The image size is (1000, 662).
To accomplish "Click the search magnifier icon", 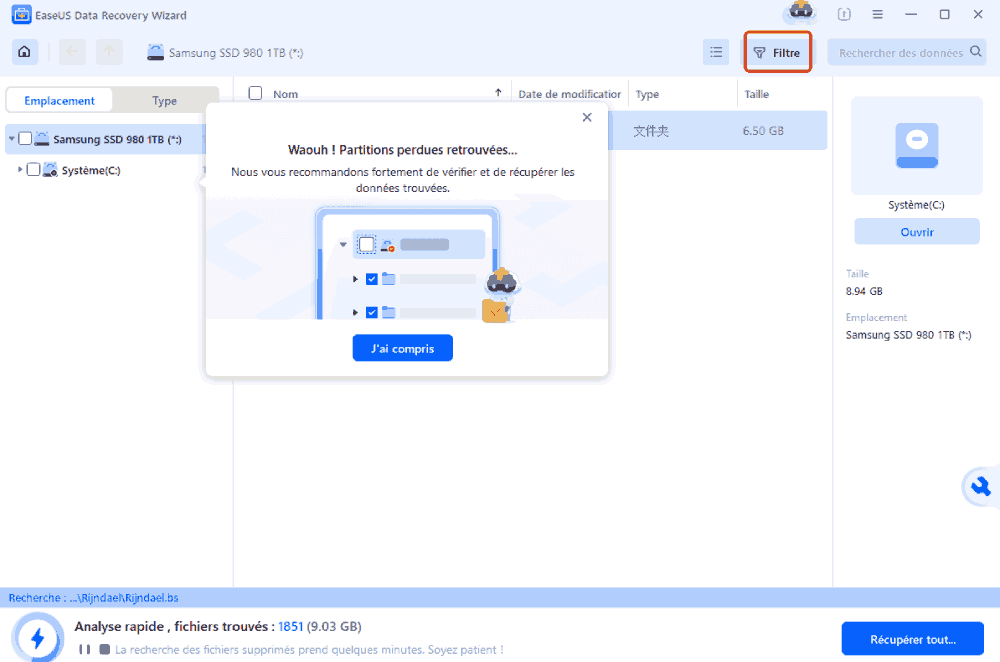I will pos(975,52).
